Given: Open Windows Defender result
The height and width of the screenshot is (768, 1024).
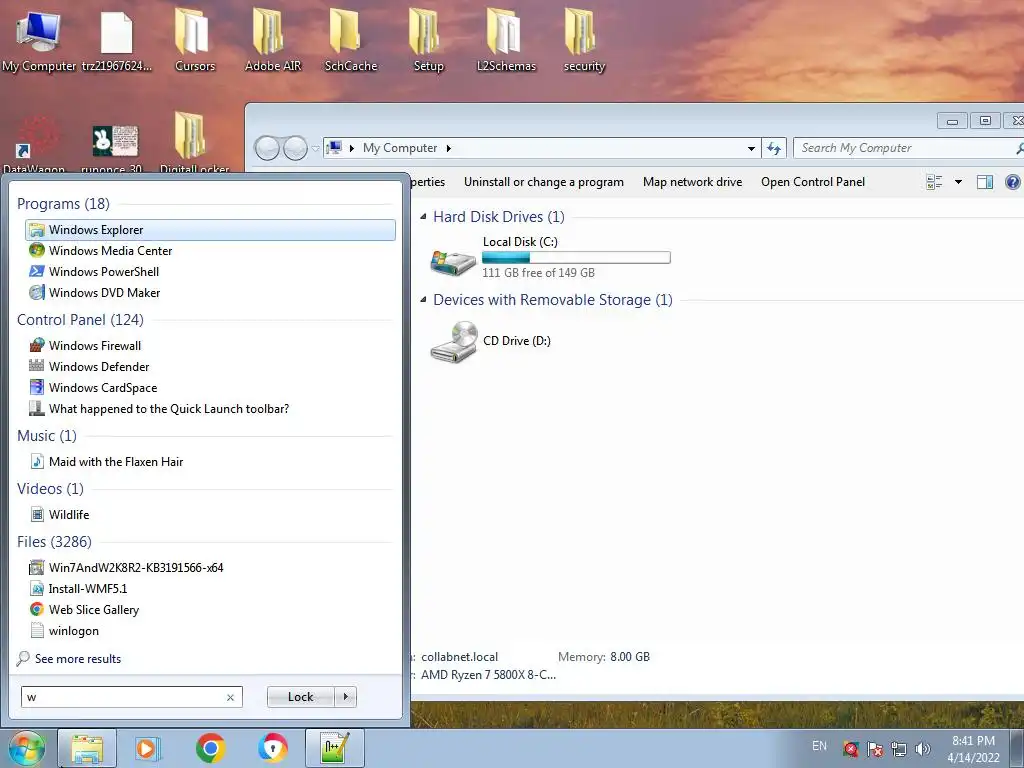Looking at the screenshot, I should coord(210,366).
